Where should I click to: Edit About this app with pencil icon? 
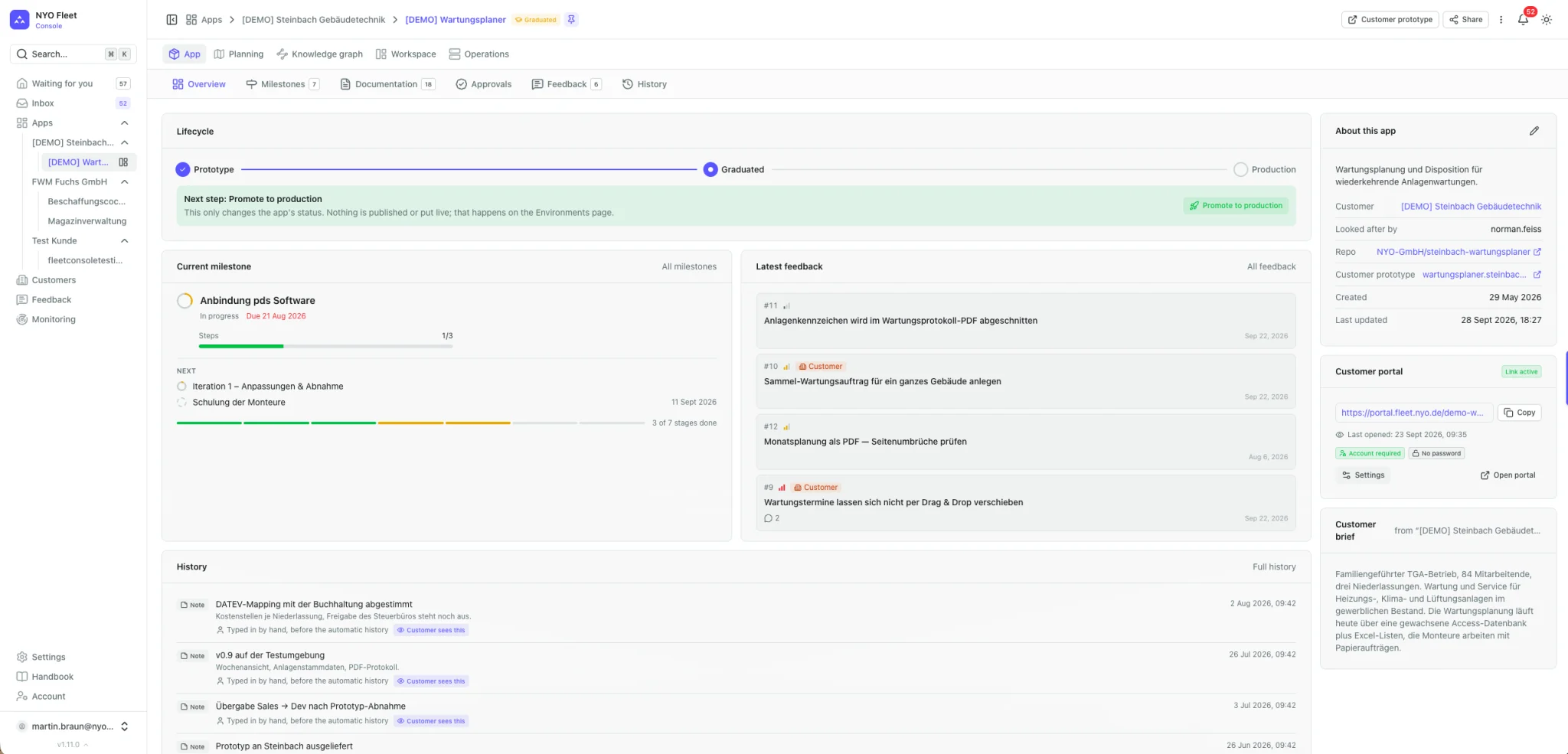pos(1534,131)
